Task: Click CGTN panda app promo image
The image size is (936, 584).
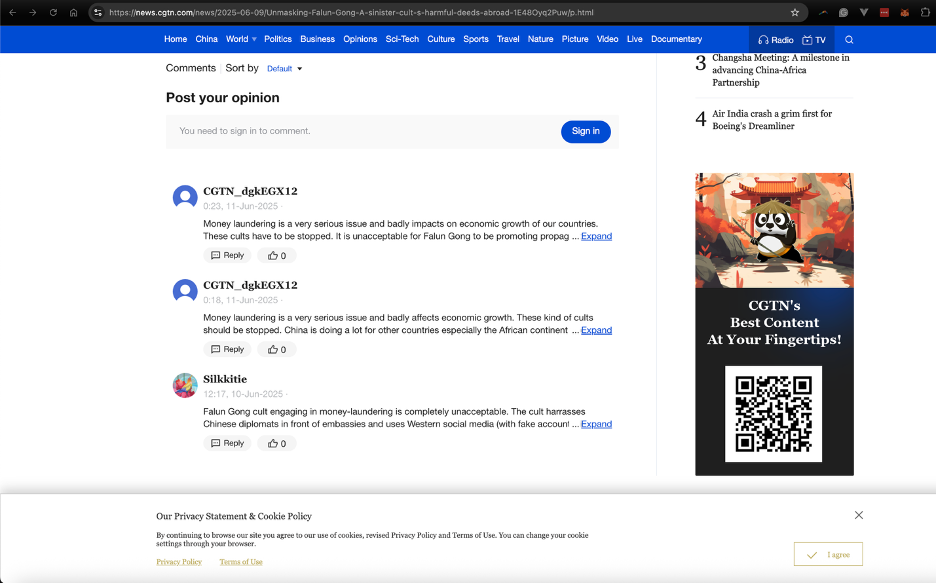Action: tap(774, 230)
